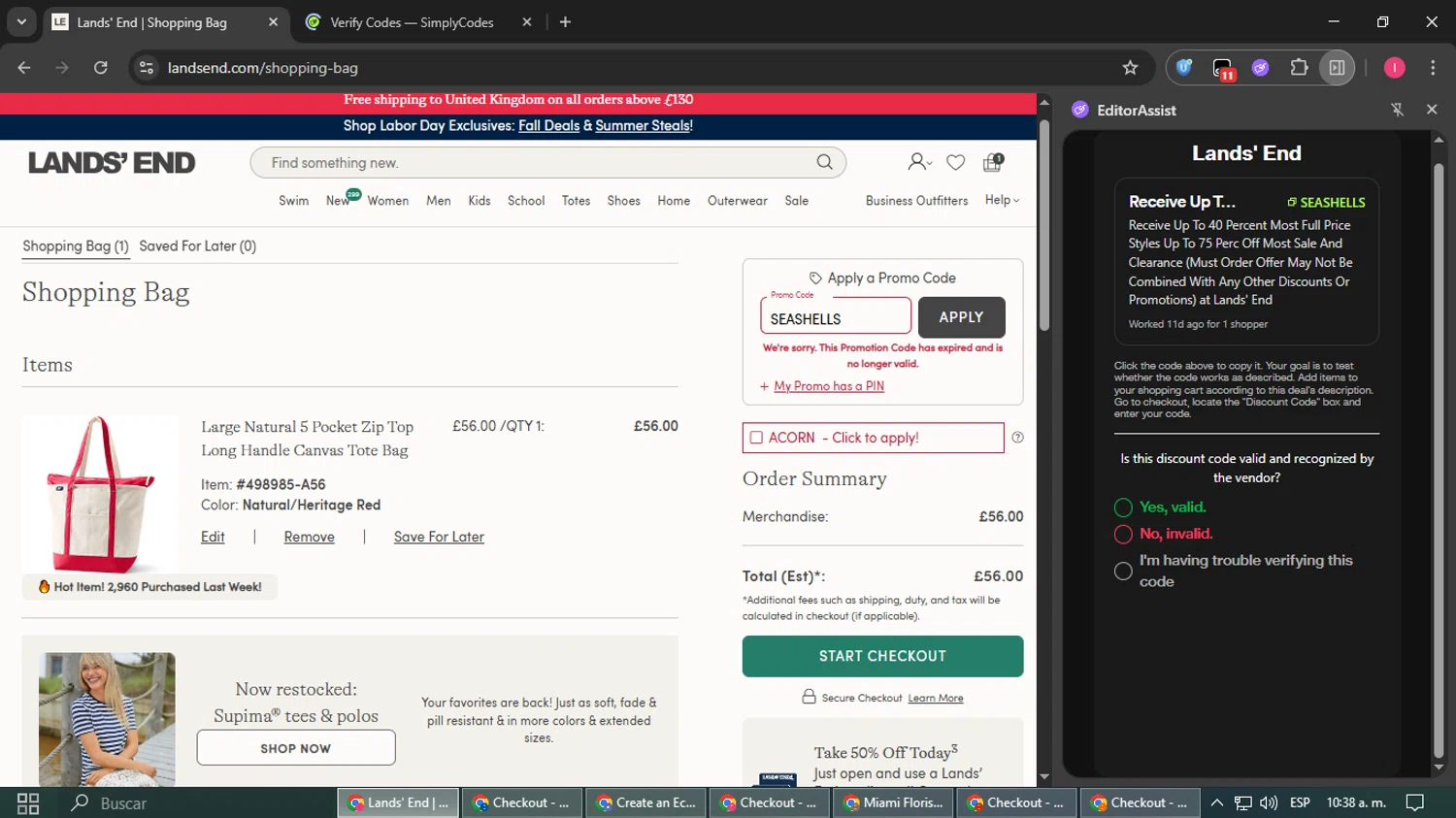1456x818 pixels.
Task: Switch to the Verify Codes SimplyCodes tab
Action: click(417, 22)
